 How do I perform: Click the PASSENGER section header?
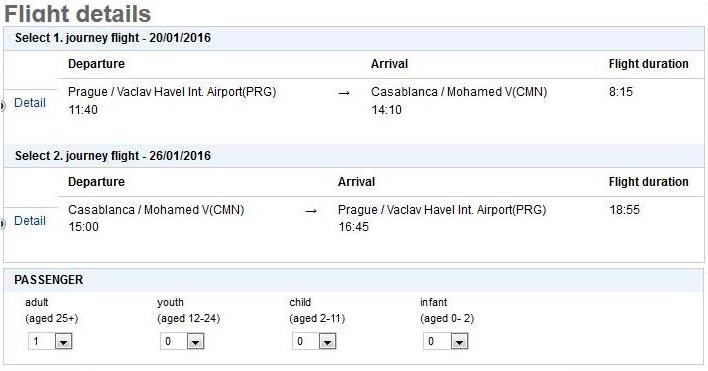49,280
